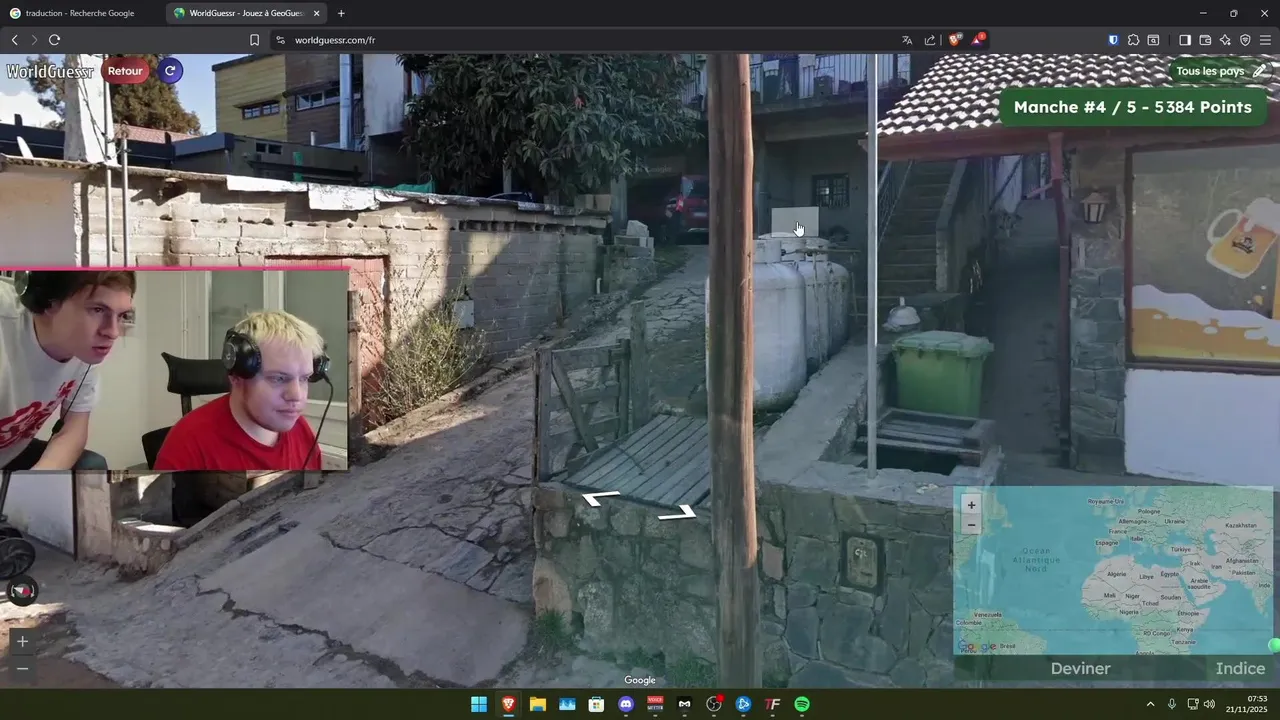Open Spotify from the taskbar
This screenshot has width=1280, height=720.
[802, 704]
